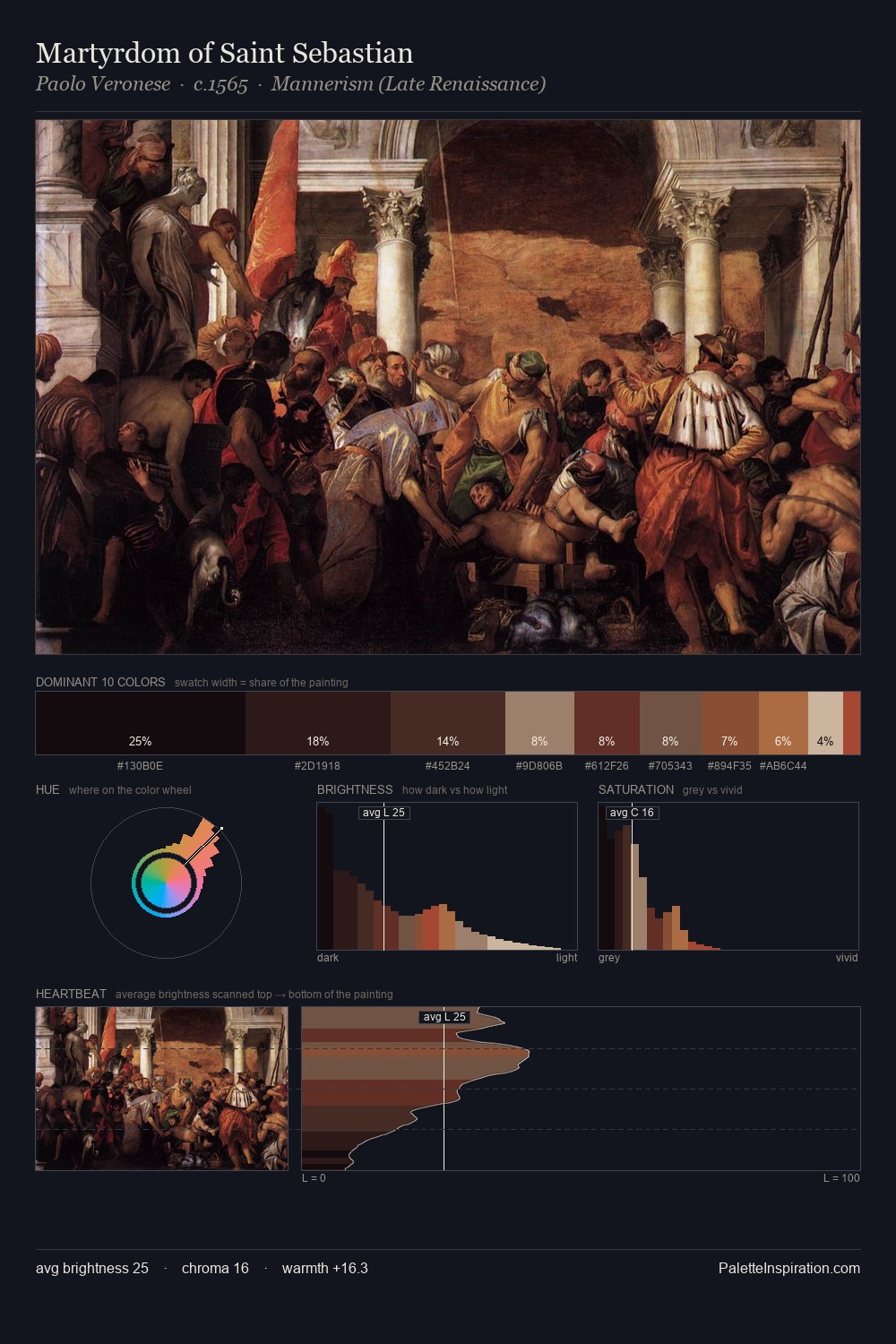Screen dimensions: 896x1344
Task: Select the 7% swatch #894F35
Action: pyautogui.click(x=730, y=723)
